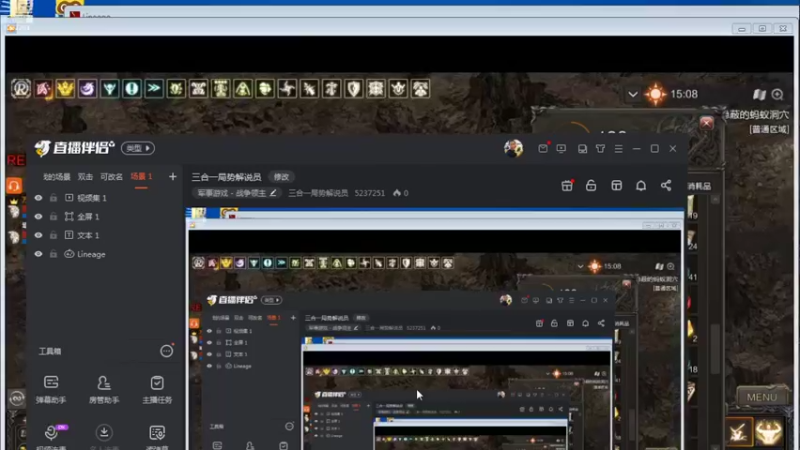800x450 pixels.
Task: Click the magnifier zoom icon at game top right
Action: point(778,94)
